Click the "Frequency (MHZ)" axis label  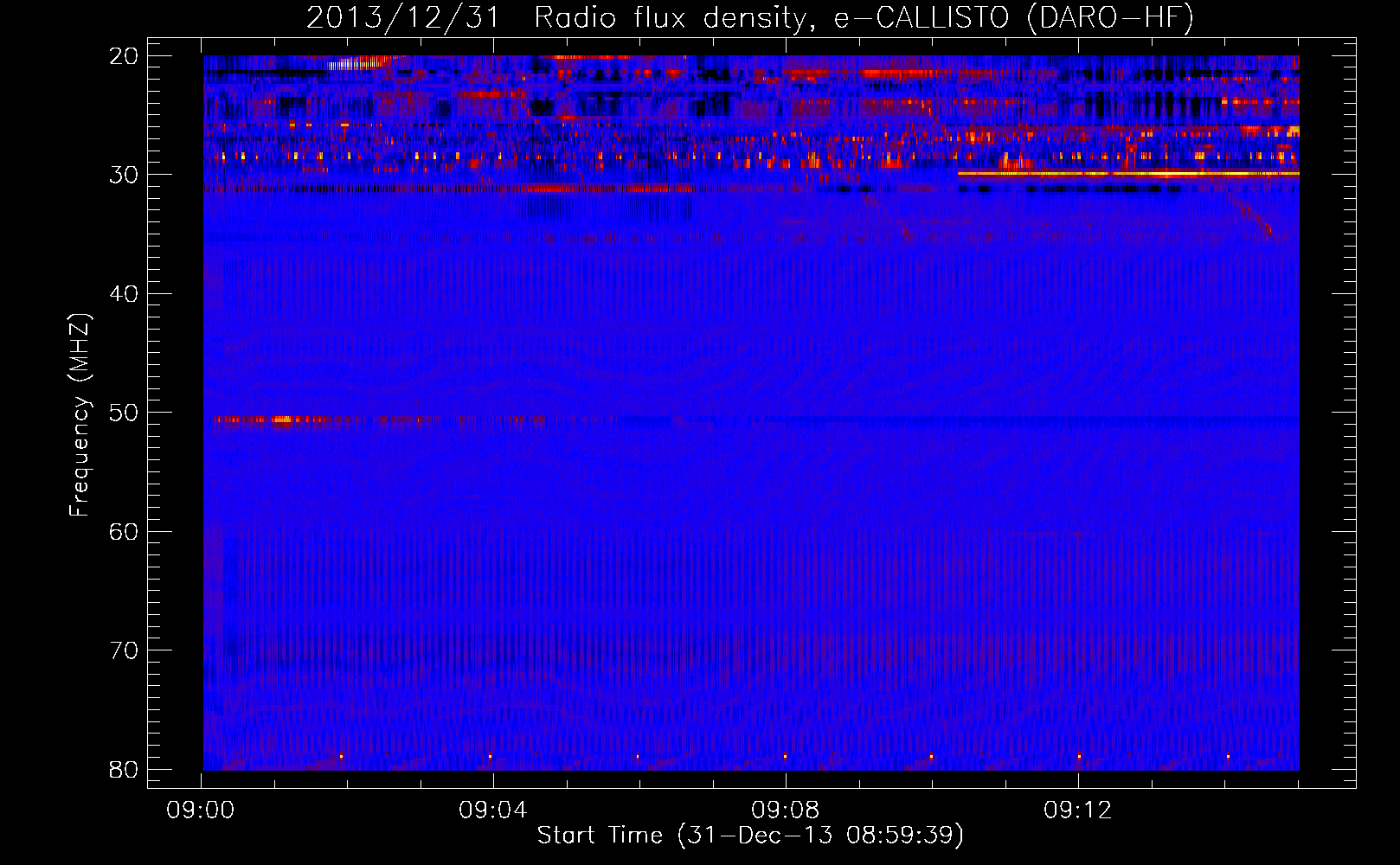[x=80, y=415]
